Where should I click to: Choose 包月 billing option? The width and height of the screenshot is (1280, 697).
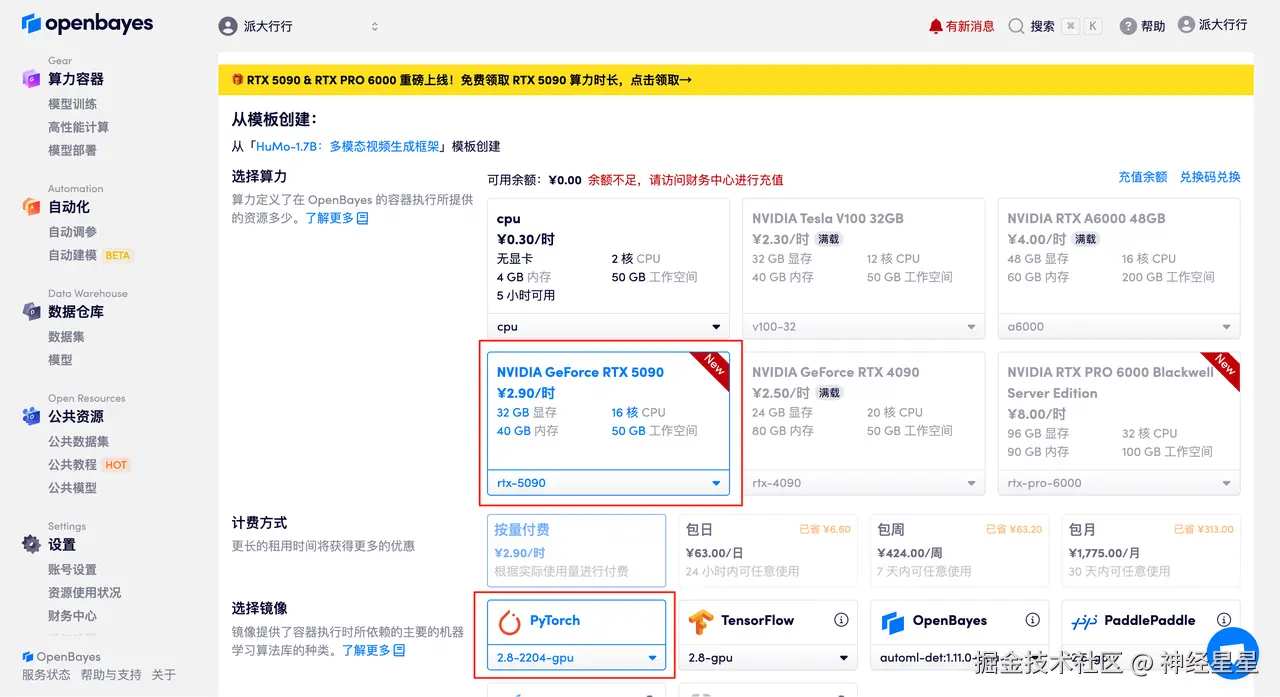[x=1151, y=550]
